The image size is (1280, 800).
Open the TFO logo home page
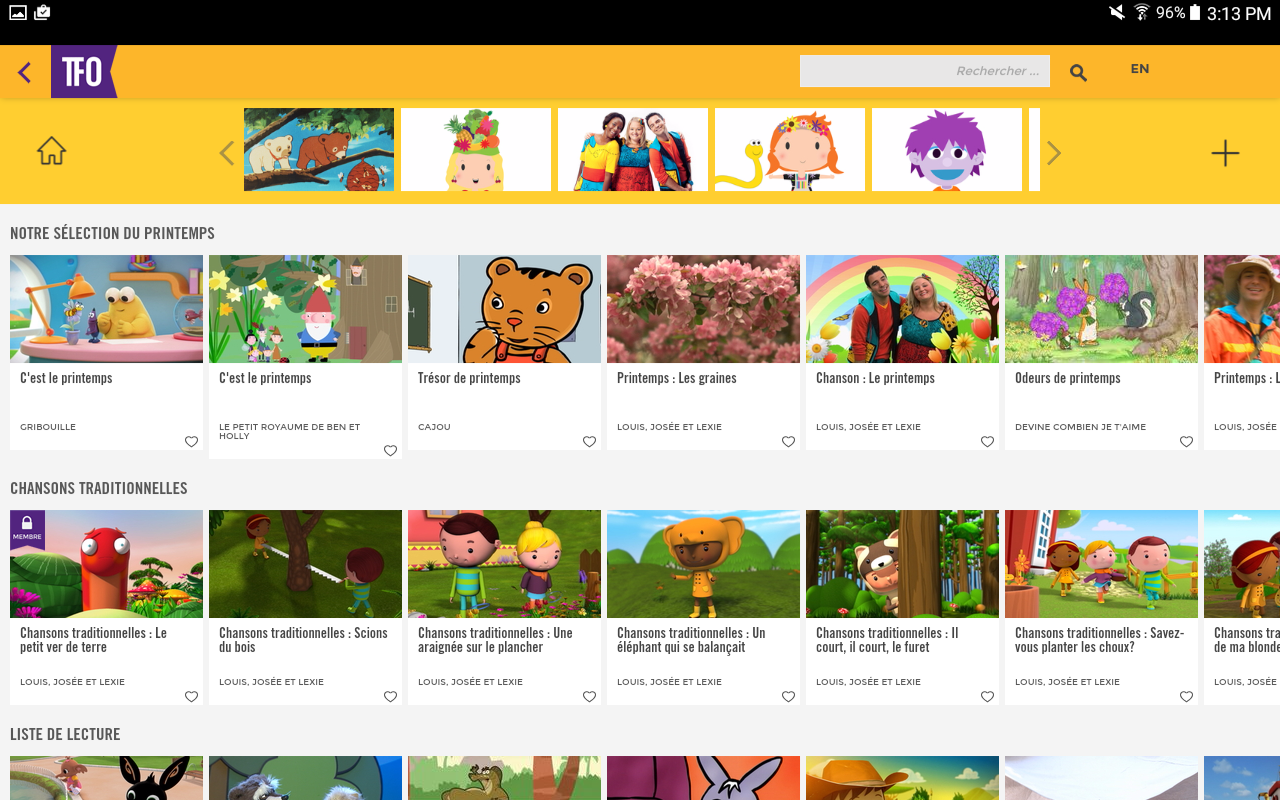point(84,72)
